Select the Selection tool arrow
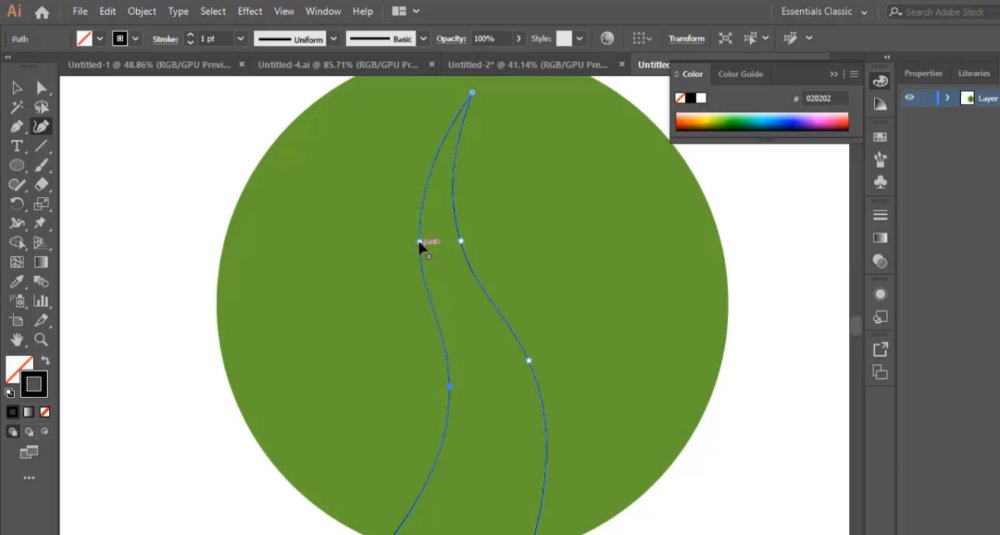This screenshot has width=1000, height=535. tap(17, 88)
